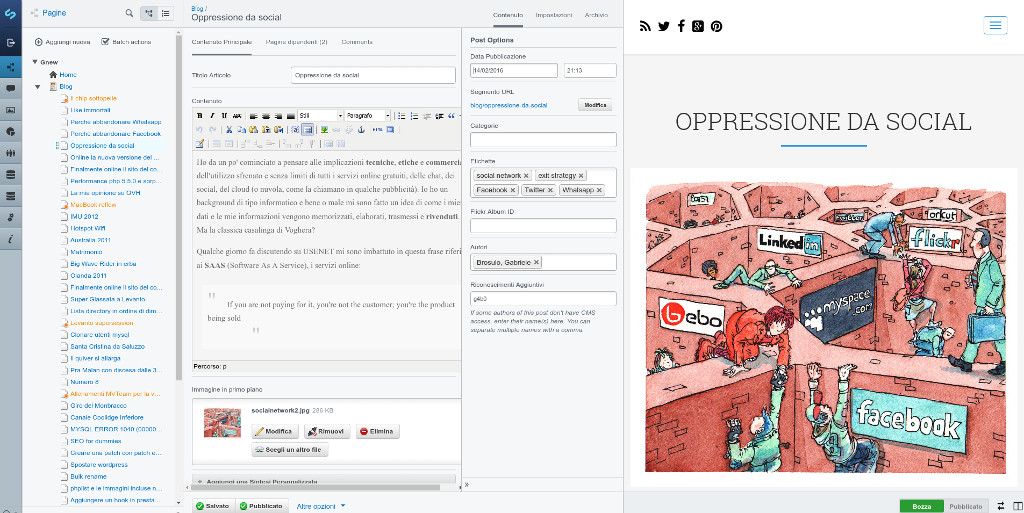
Task: Click the SilverStripe logo in sidebar
Action: point(10,13)
